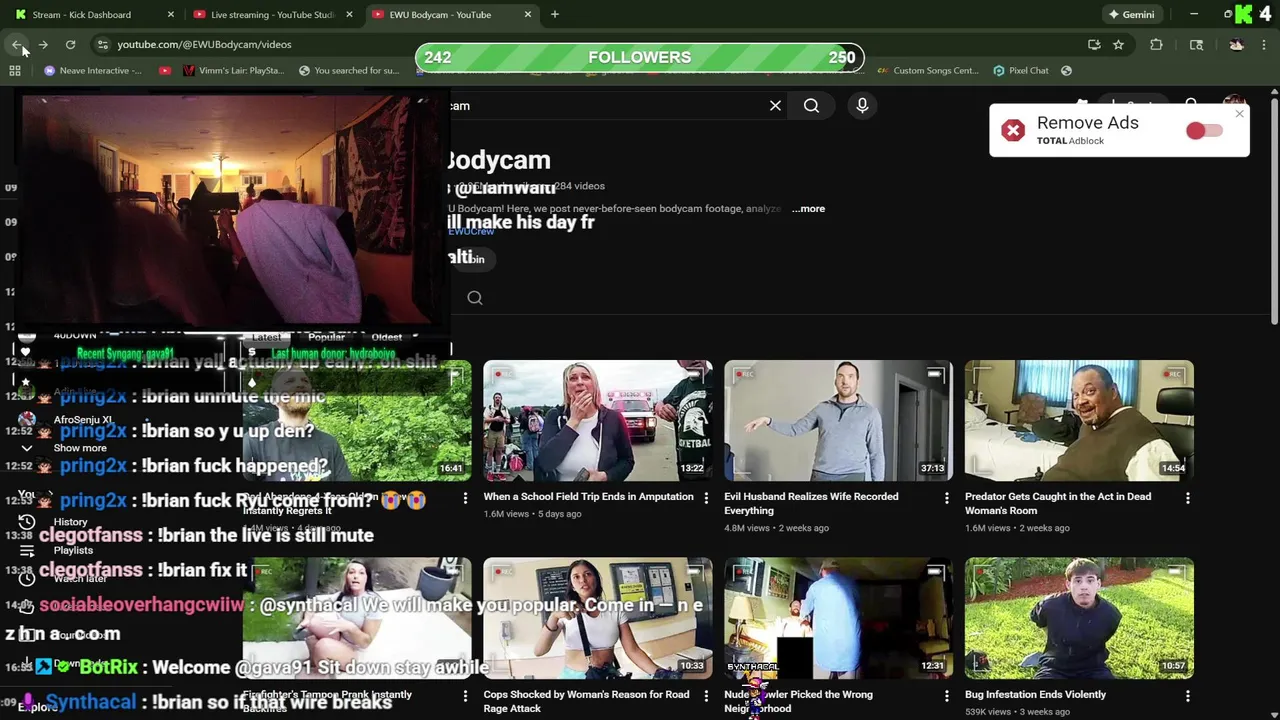Viewport: 1280px width, 720px height.
Task: Sort videos by Oldest
Action: [x=386, y=337]
